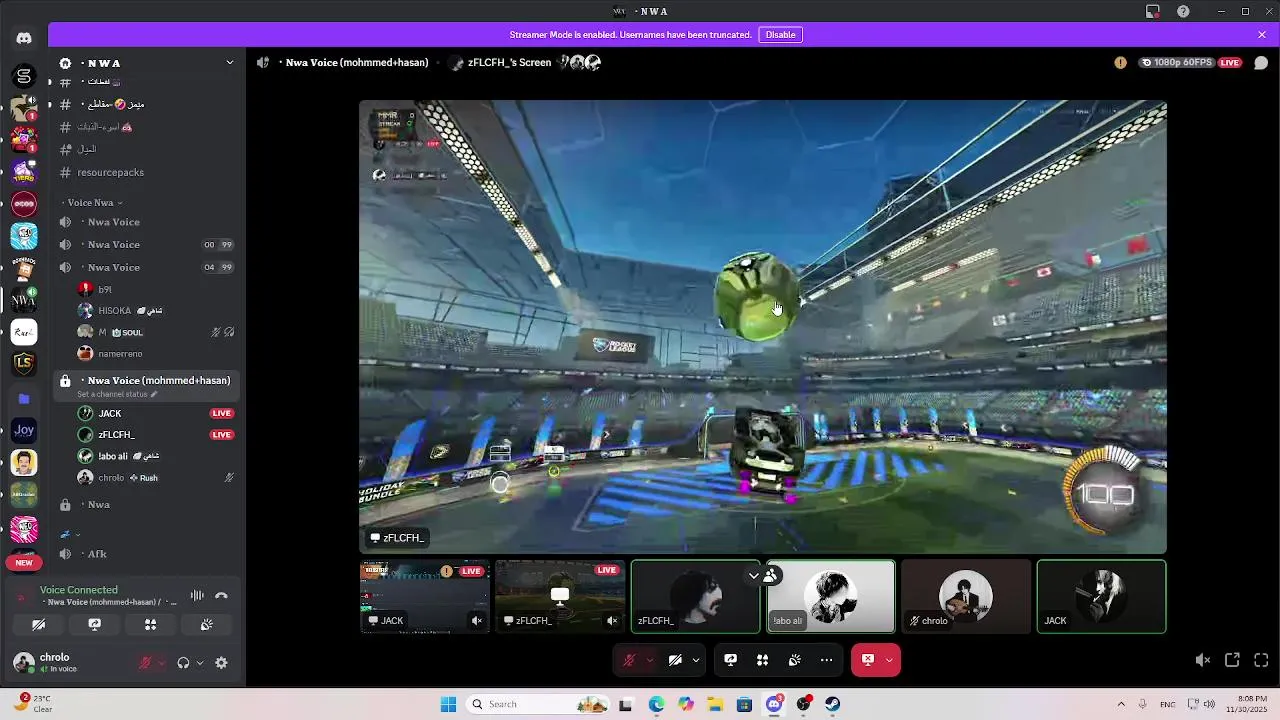Mute stream volume speaker icon bottom right

click(1203, 660)
